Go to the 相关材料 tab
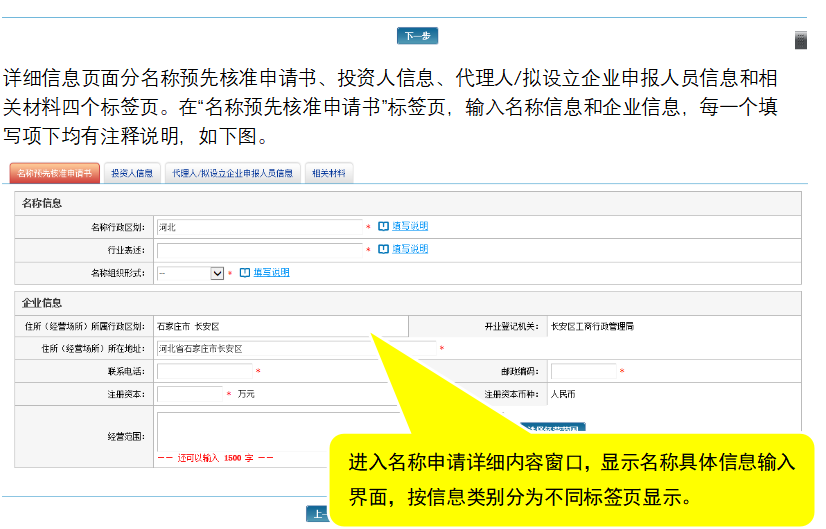Screen dimensions: 826x529 click(x=328, y=173)
